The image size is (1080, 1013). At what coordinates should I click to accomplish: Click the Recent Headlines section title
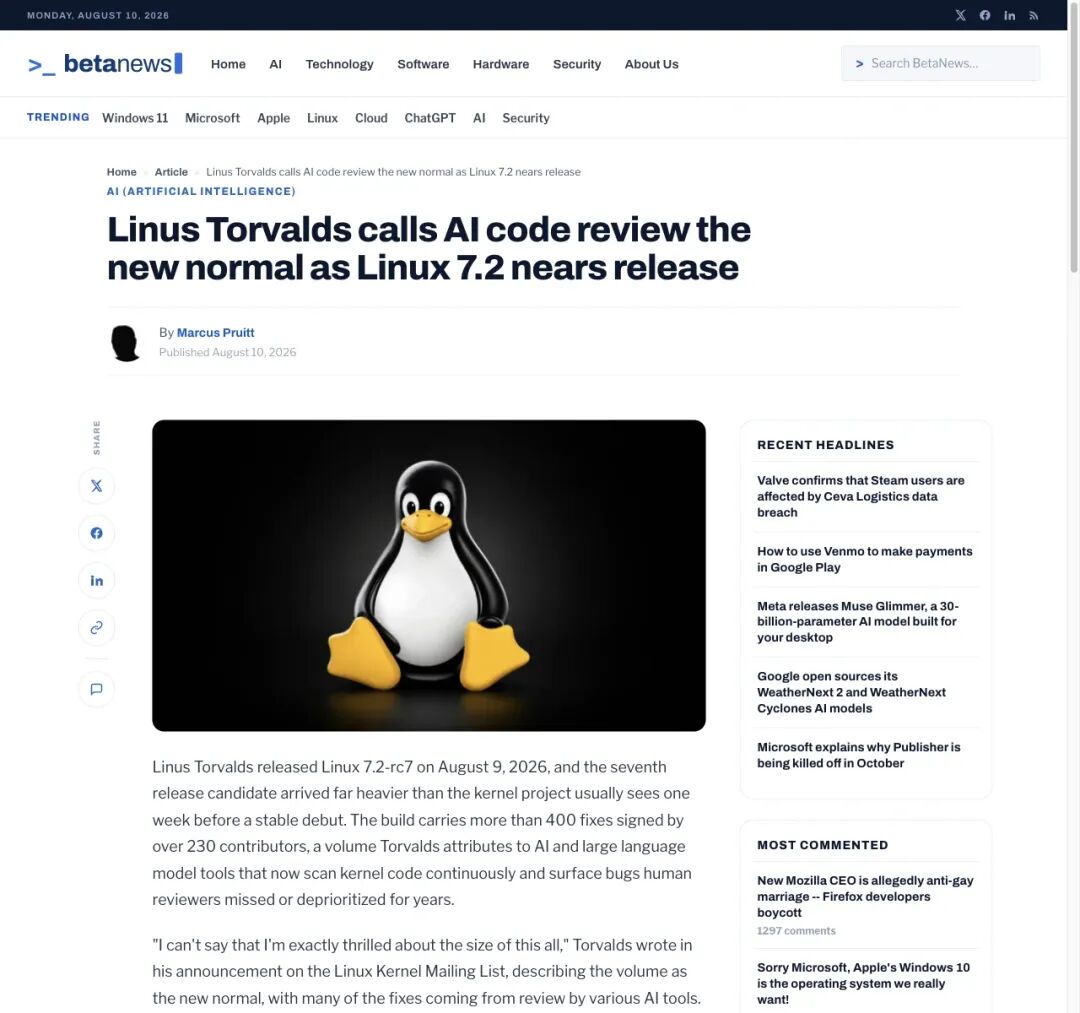pyautogui.click(x=825, y=445)
